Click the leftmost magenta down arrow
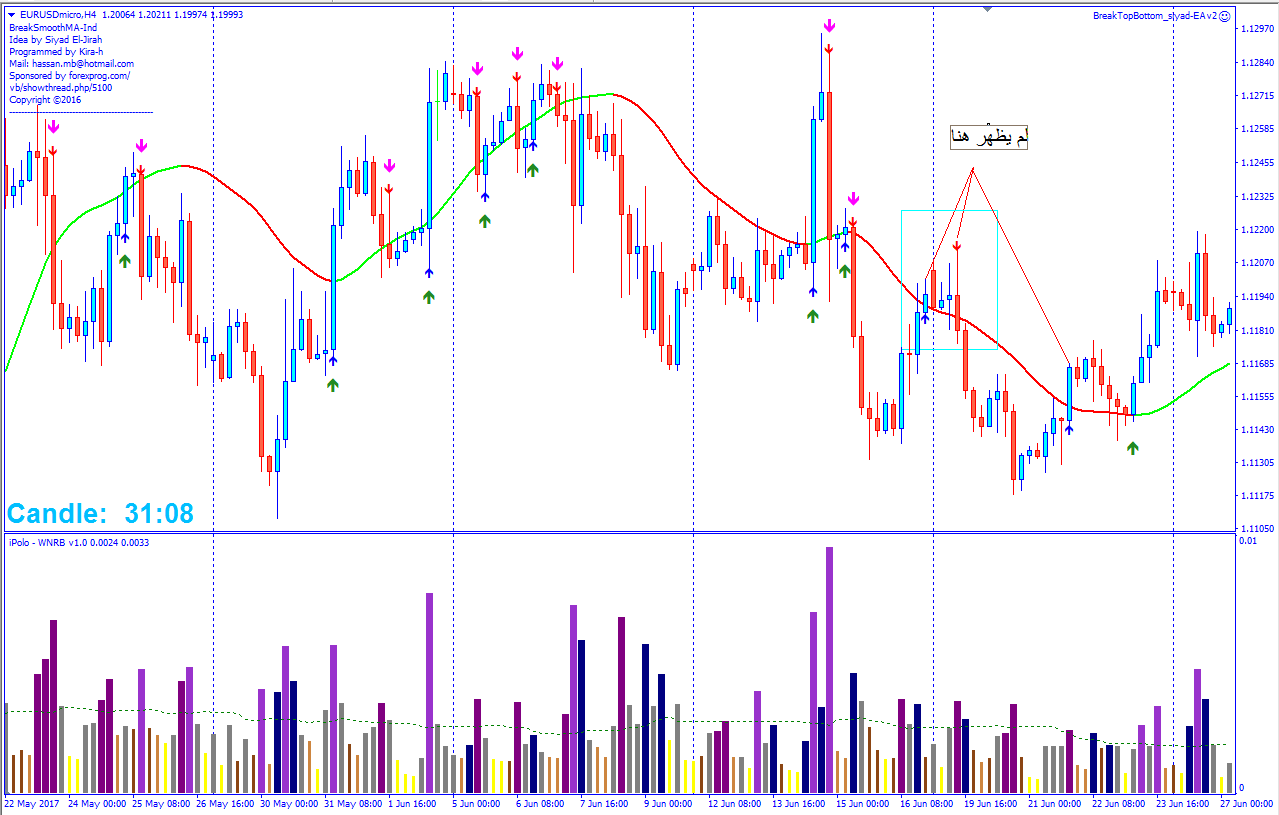This screenshot has width=1279, height=815. (x=52, y=127)
